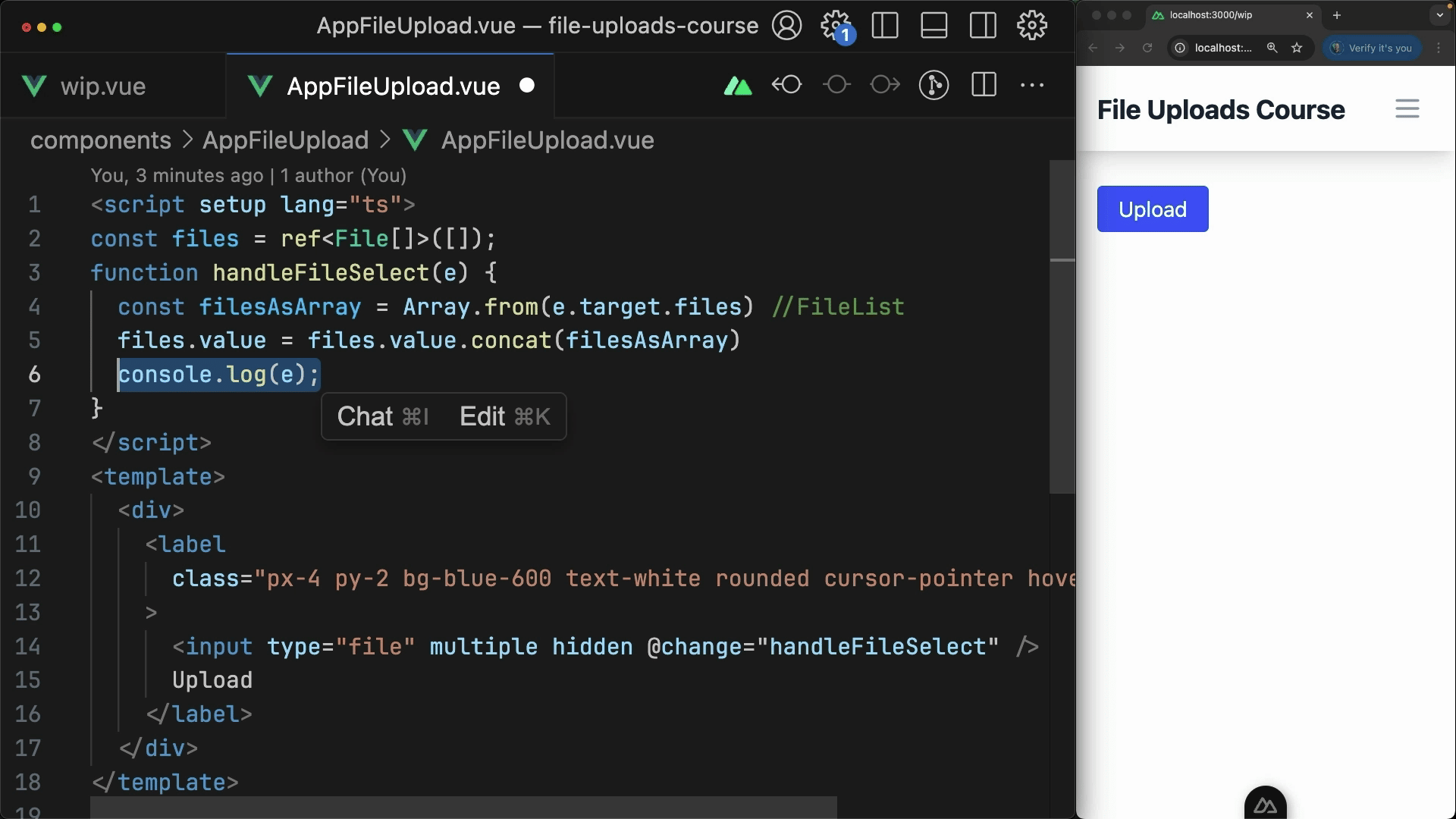This screenshot has width=1456, height=819.
Task: Click the opening <template> tag on line 9
Action: [x=158, y=477]
